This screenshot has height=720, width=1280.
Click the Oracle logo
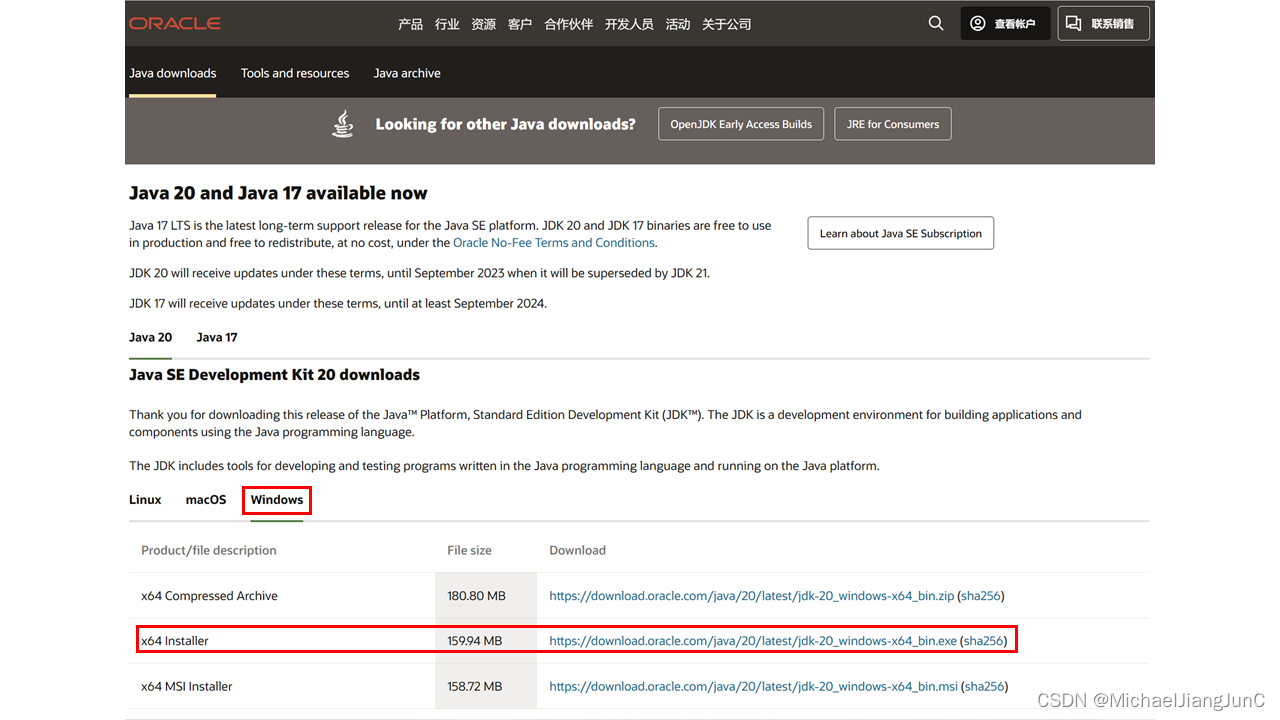(x=175, y=23)
